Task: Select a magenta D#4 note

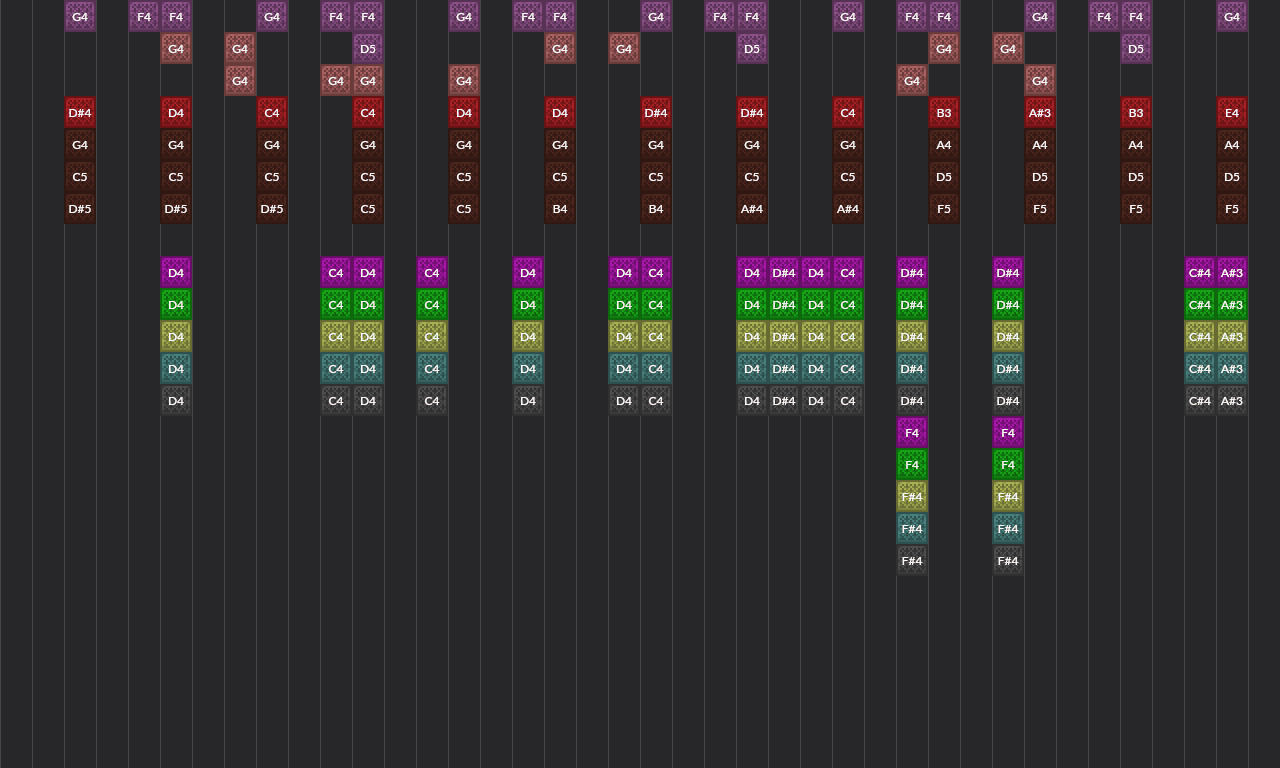Action: click(x=784, y=272)
